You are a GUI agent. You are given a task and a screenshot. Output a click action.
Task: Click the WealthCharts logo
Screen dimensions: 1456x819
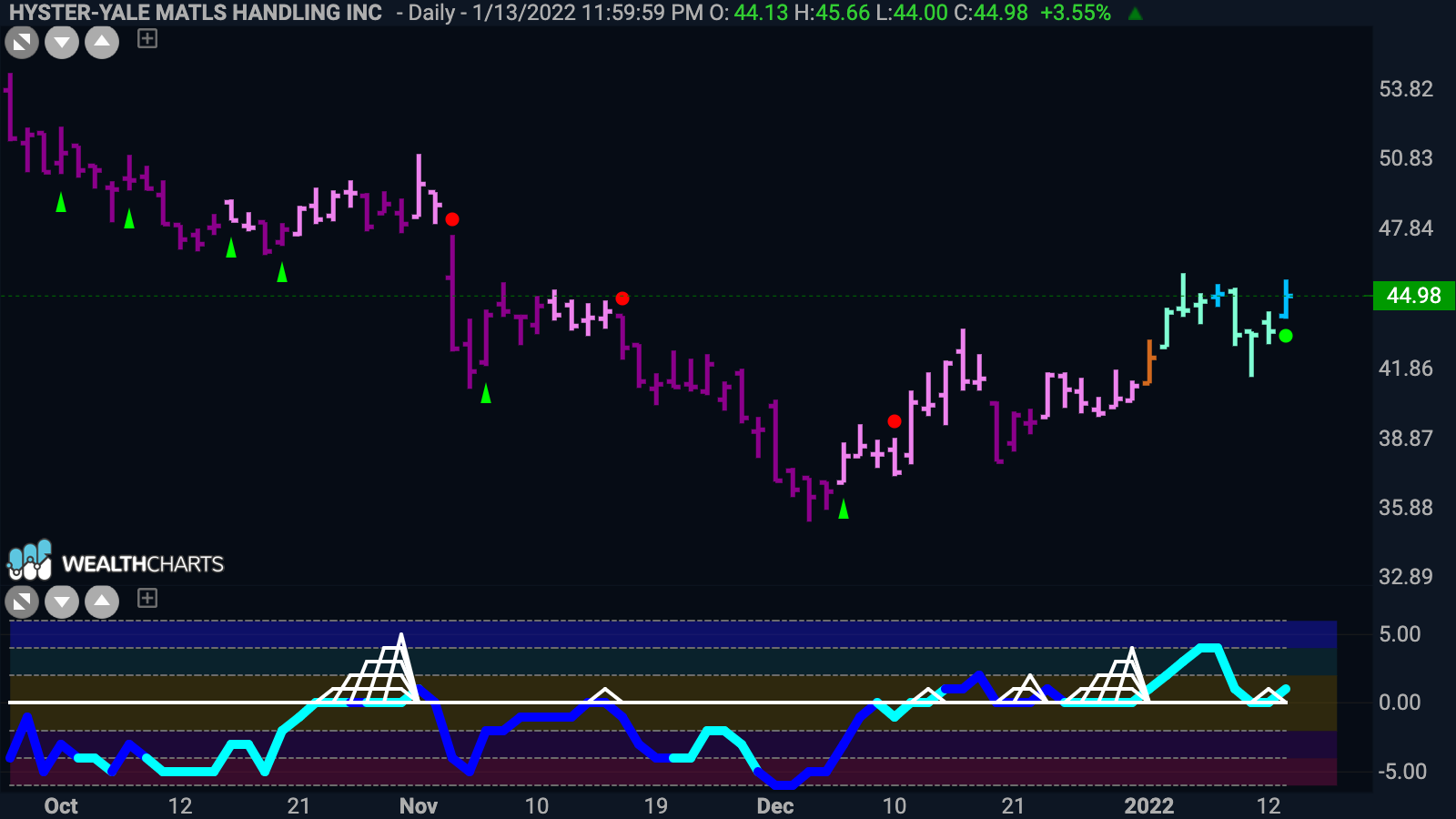(116, 561)
